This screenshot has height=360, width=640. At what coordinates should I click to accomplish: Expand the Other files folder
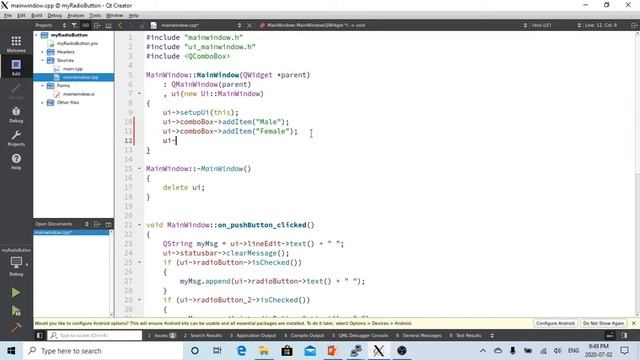point(42,102)
